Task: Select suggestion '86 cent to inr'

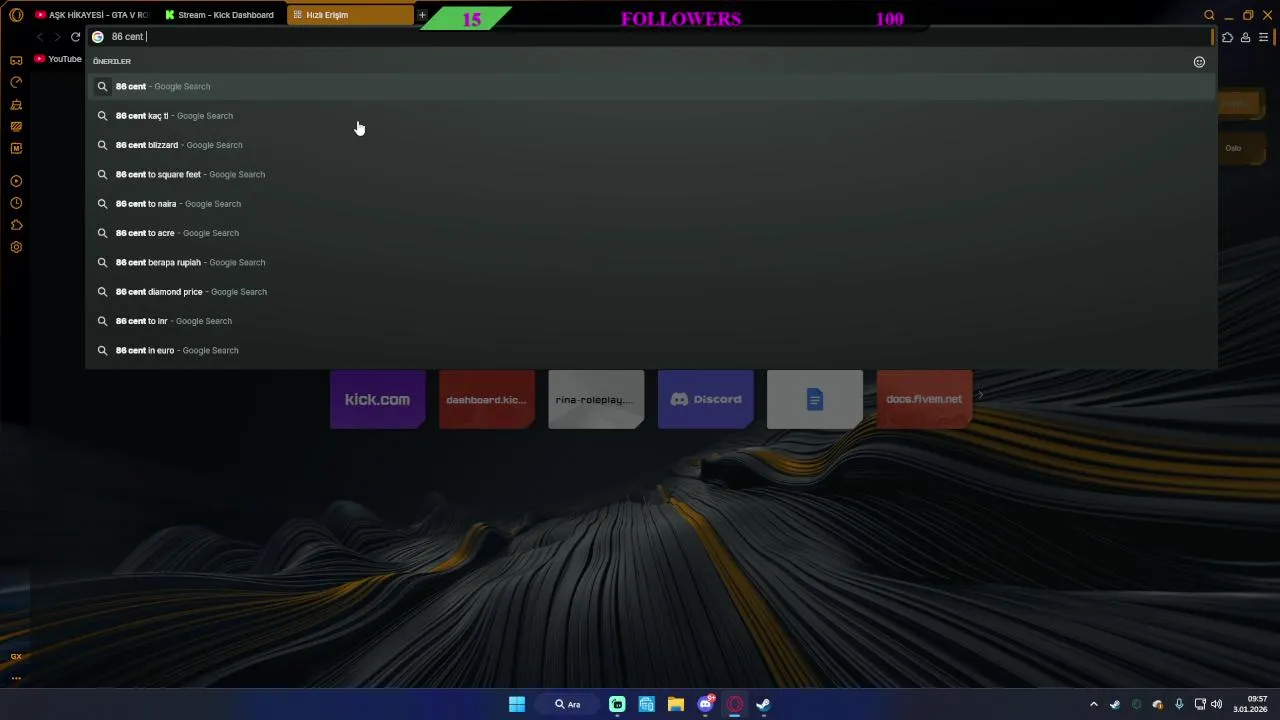Action: (651, 321)
